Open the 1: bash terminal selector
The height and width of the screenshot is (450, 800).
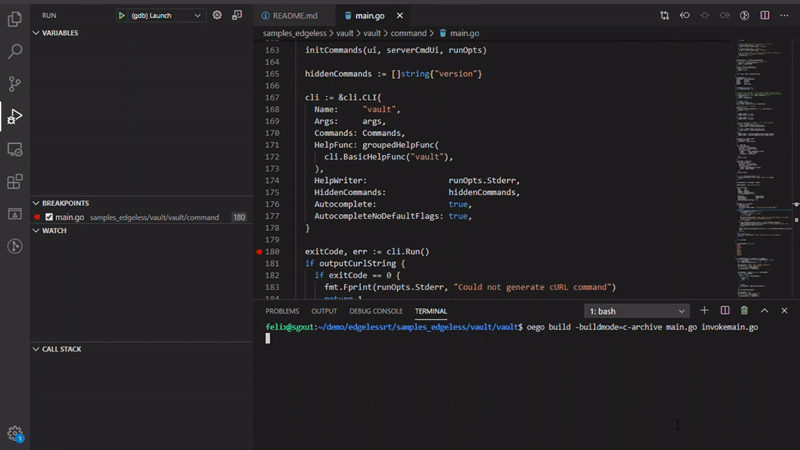tap(637, 311)
